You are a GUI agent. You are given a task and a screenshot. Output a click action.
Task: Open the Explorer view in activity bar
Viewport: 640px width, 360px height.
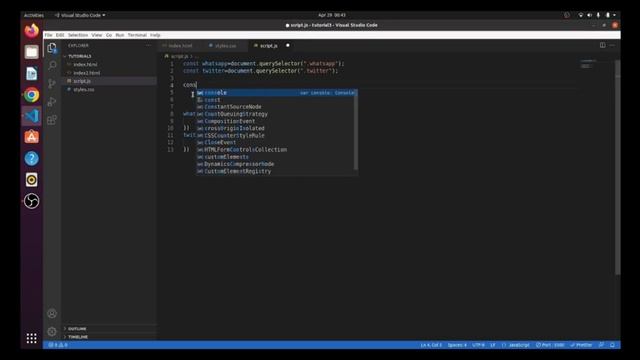(52, 48)
